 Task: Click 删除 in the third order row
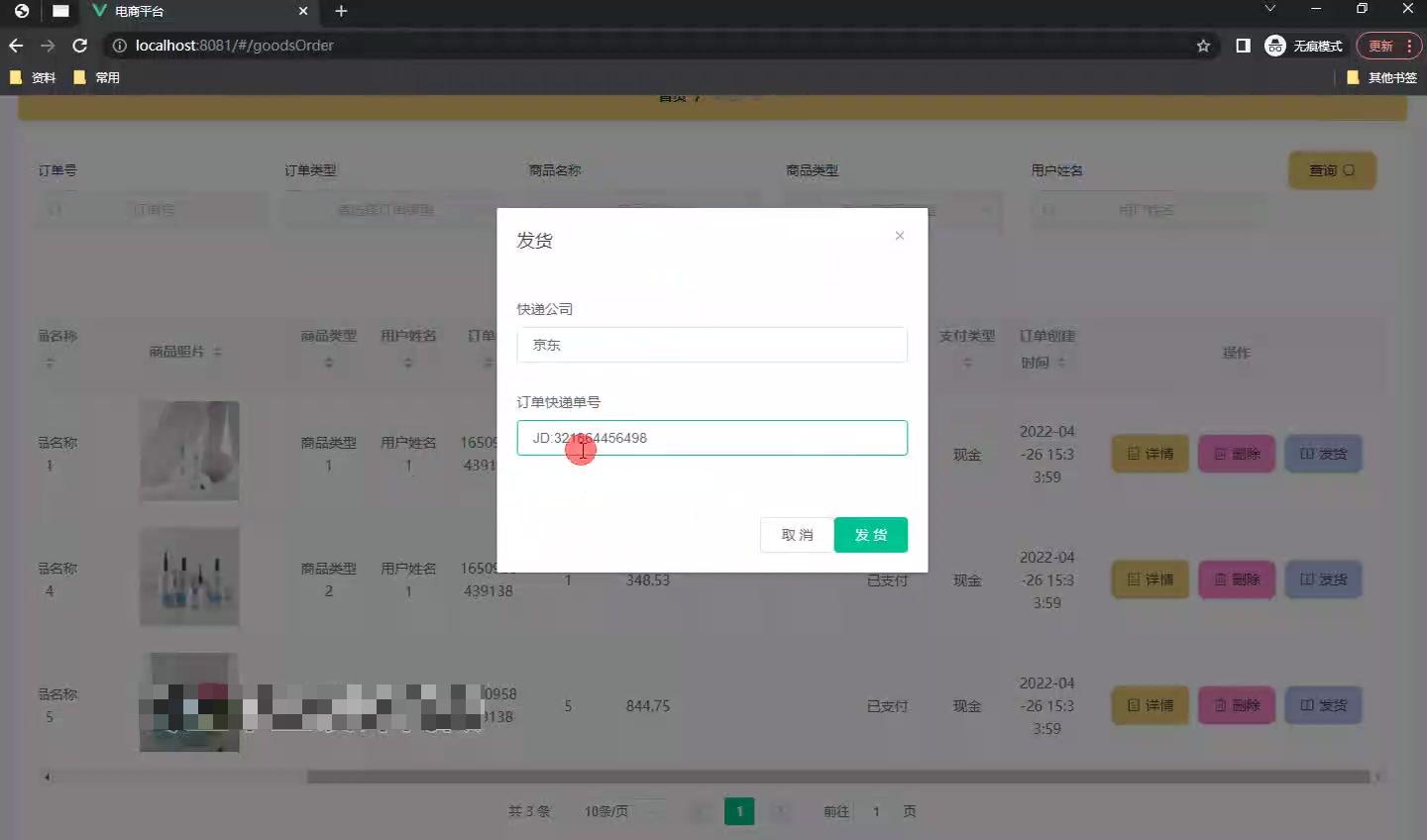pyautogui.click(x=1237, y=705)
